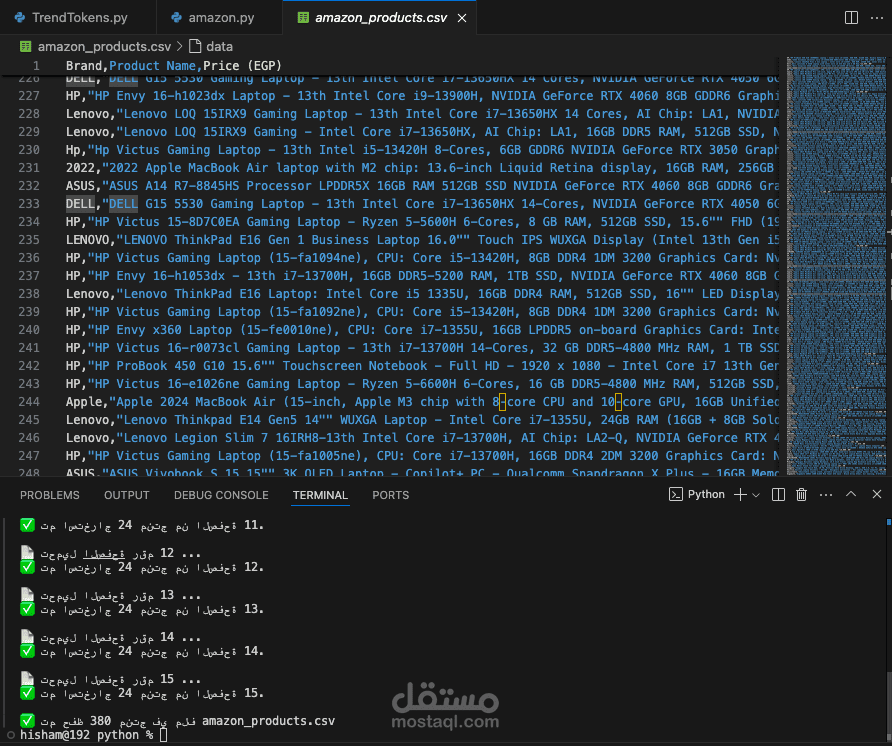Open the PROBLEMS panel tab
The width and height of the screenshot is (892, 746).
click(x=49, y=495)
